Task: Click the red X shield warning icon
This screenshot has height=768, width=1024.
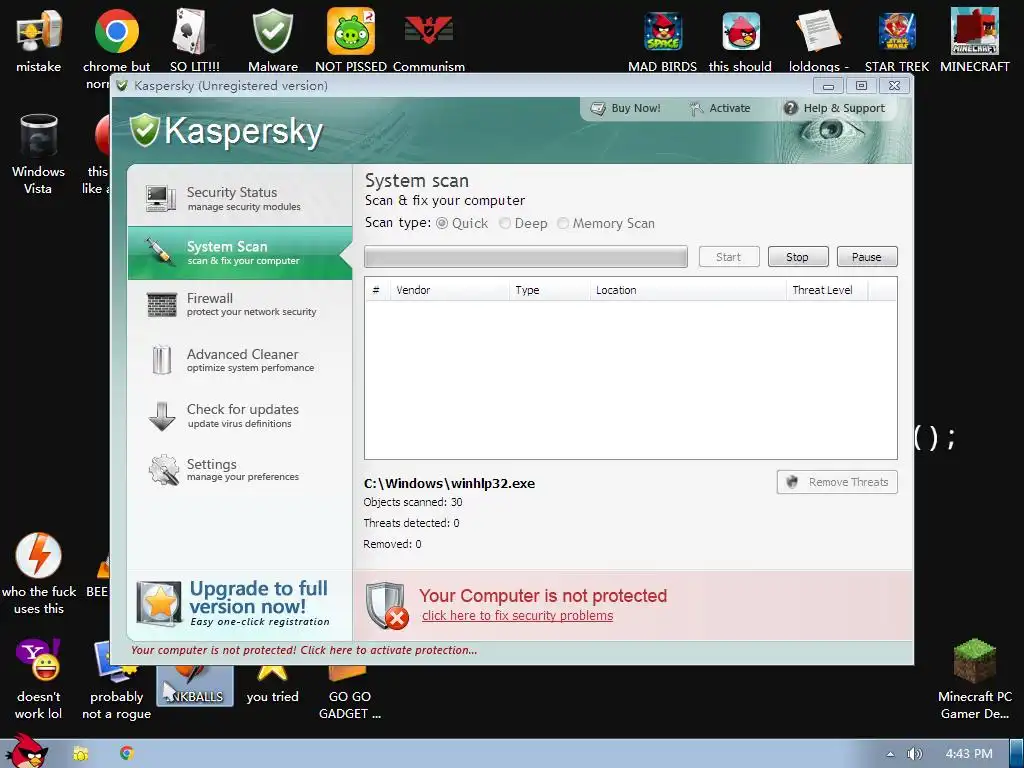Action: pos(387,605)
